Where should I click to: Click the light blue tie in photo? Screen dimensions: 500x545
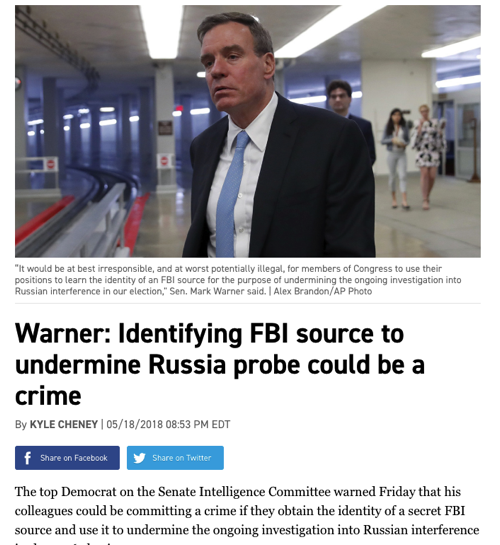tap(231, 195)
